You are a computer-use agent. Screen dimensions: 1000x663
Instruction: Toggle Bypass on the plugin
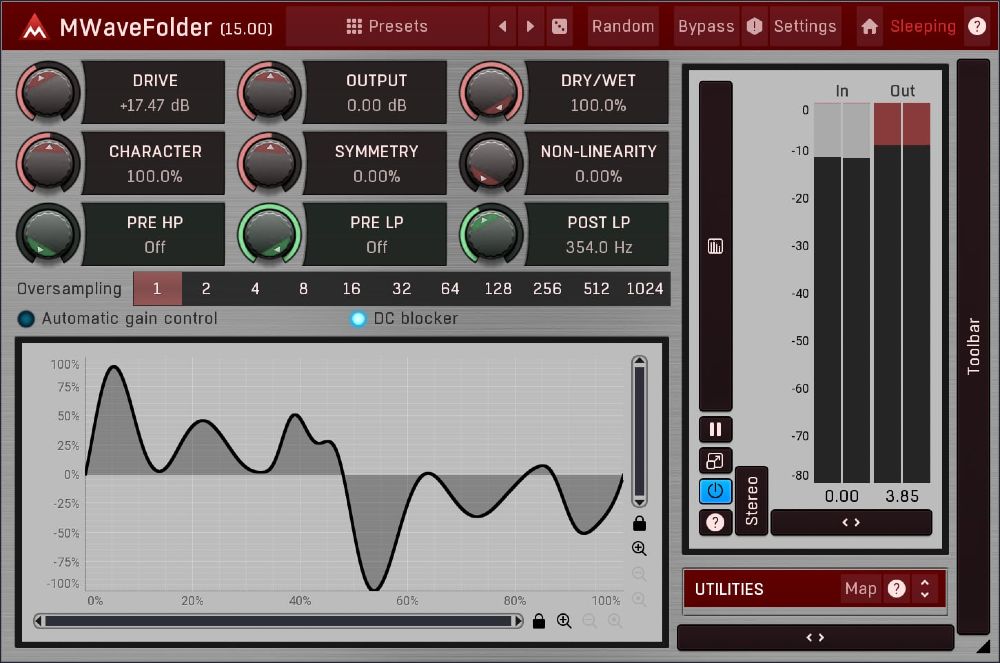coord(706,26)
